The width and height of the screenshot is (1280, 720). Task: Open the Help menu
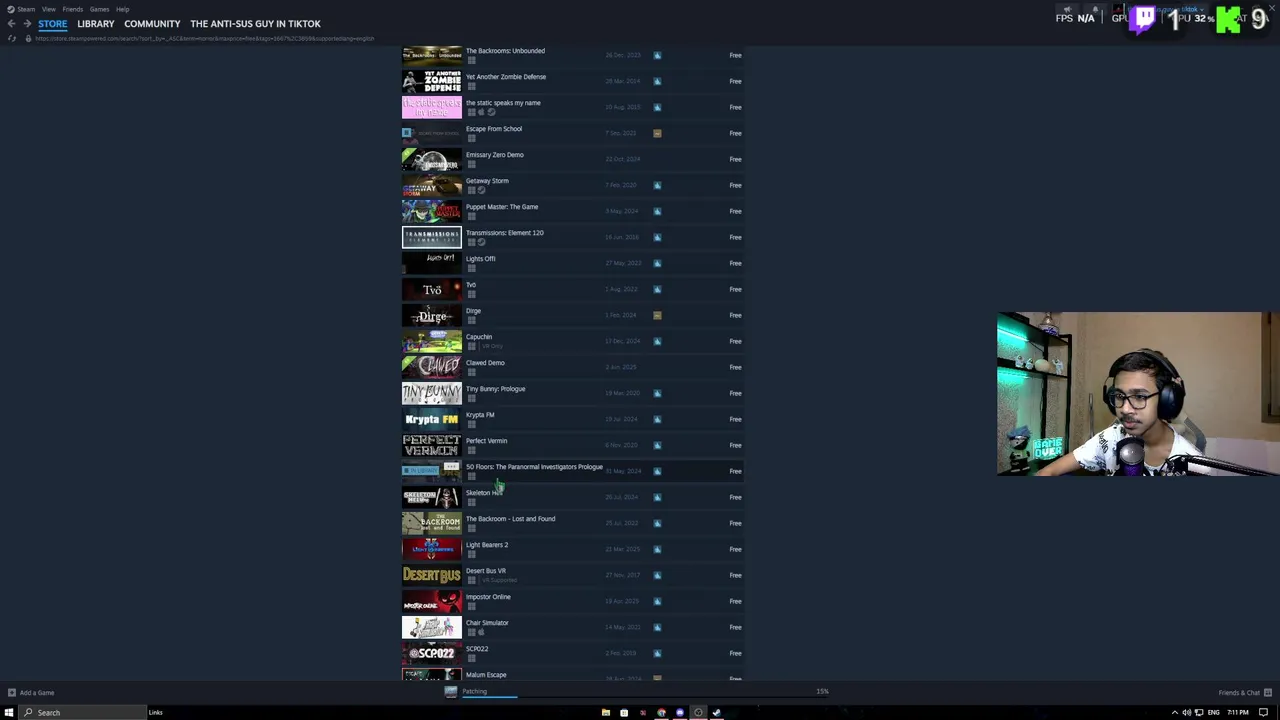[x=122, y=9]
